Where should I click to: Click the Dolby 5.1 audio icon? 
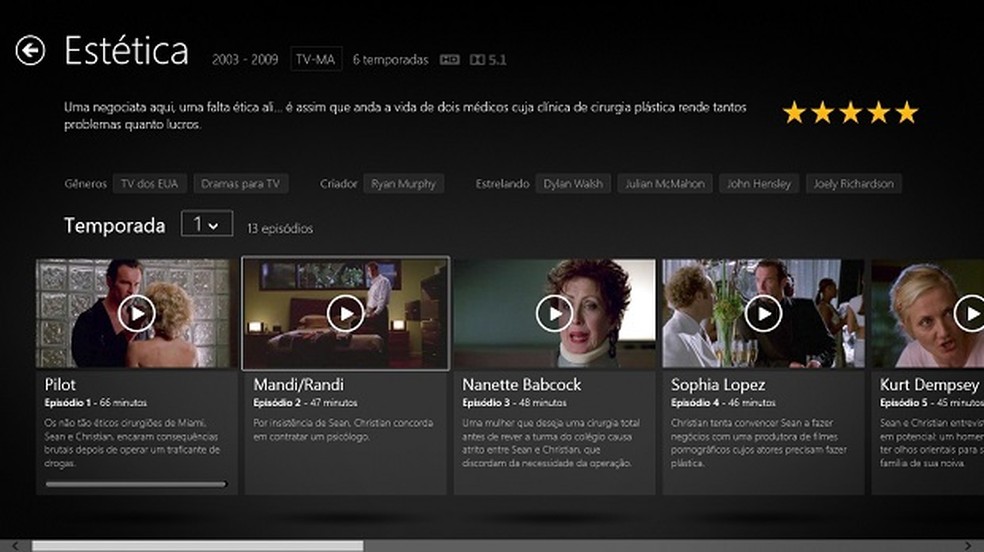point(488,60)
